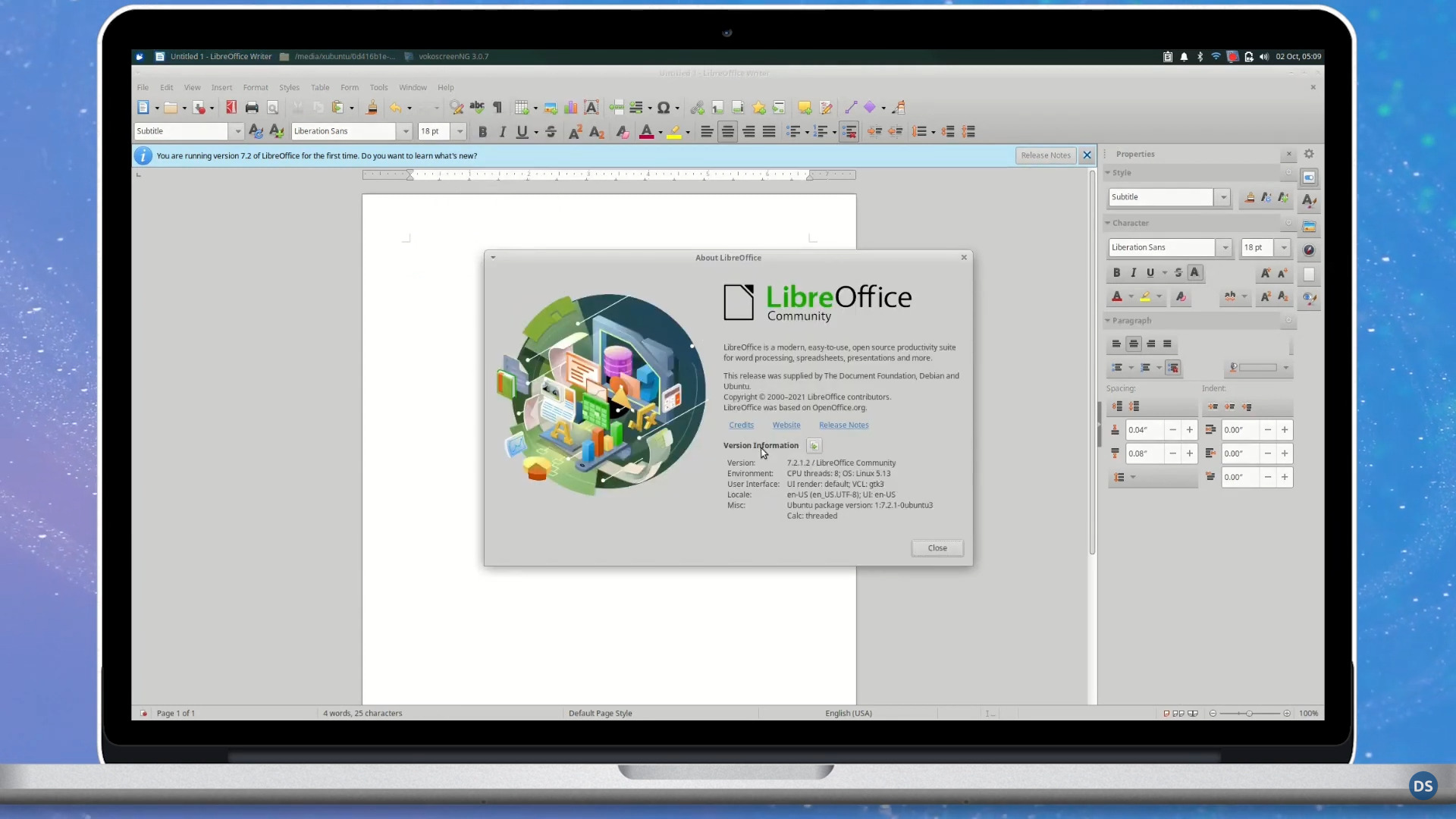Click the Insert Image toolbar icon
This screenshot has height=819, width=1456.
(x=551, y=108)
